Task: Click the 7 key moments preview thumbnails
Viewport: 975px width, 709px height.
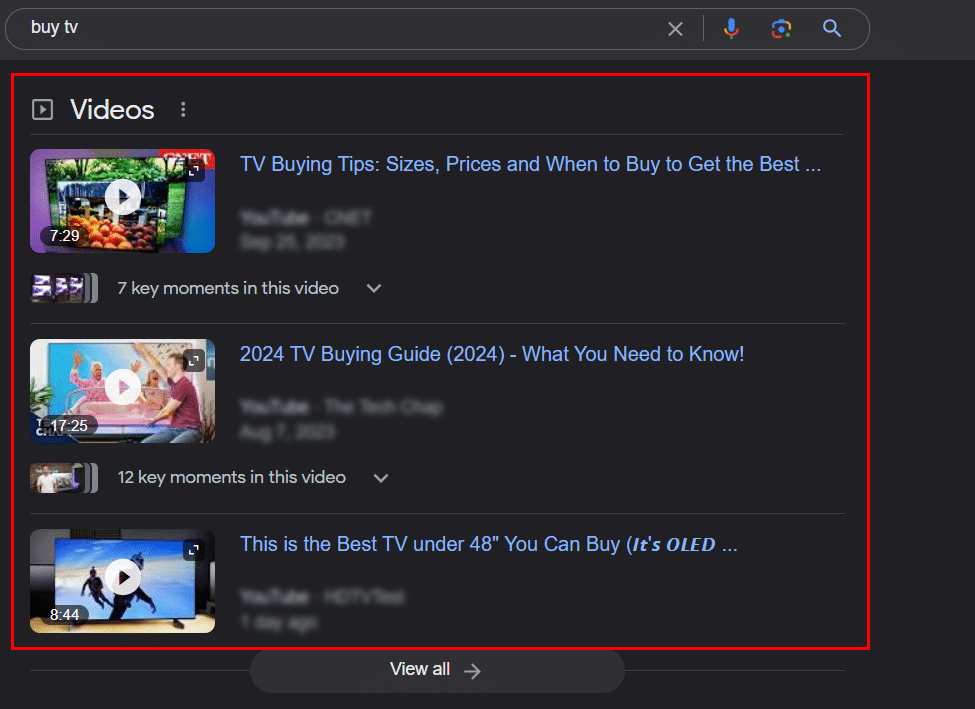Action: 64,289
